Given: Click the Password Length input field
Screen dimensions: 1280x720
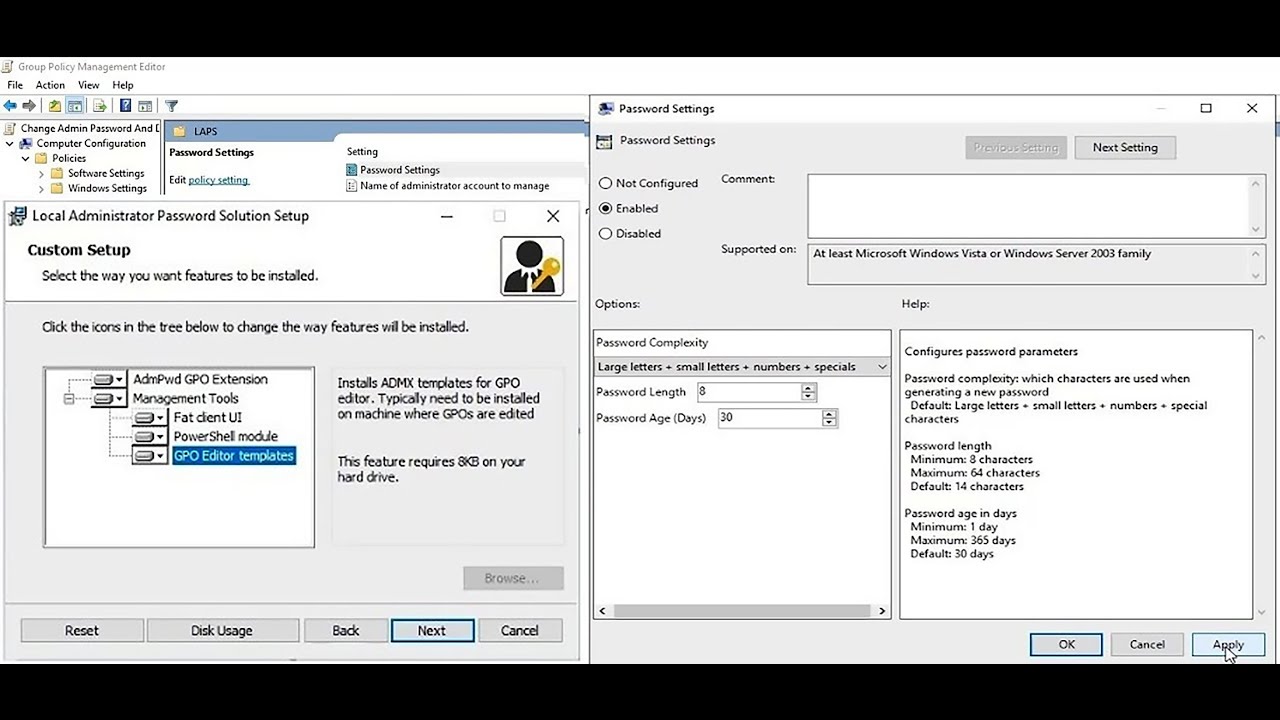Looking at the screenshot, I should tap(749, 392).
